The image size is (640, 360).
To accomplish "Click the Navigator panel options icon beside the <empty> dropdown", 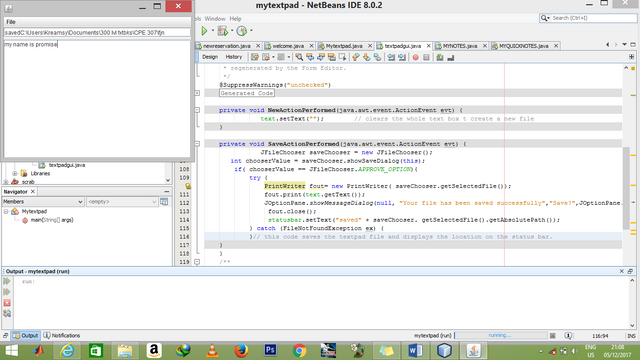I will (x=164, y=202).
